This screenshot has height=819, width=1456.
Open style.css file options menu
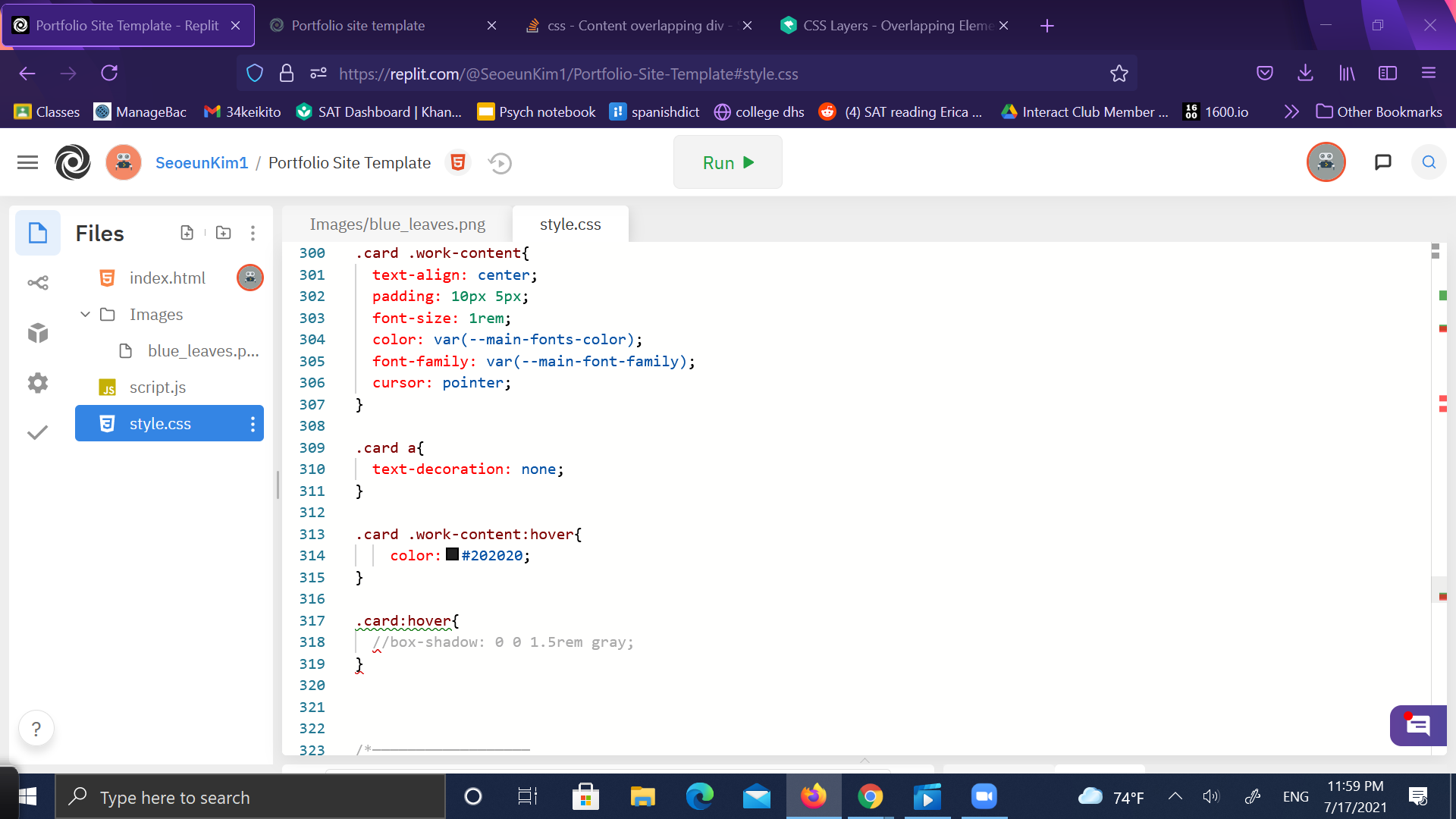pyautogui.click(x=253, y=424)
